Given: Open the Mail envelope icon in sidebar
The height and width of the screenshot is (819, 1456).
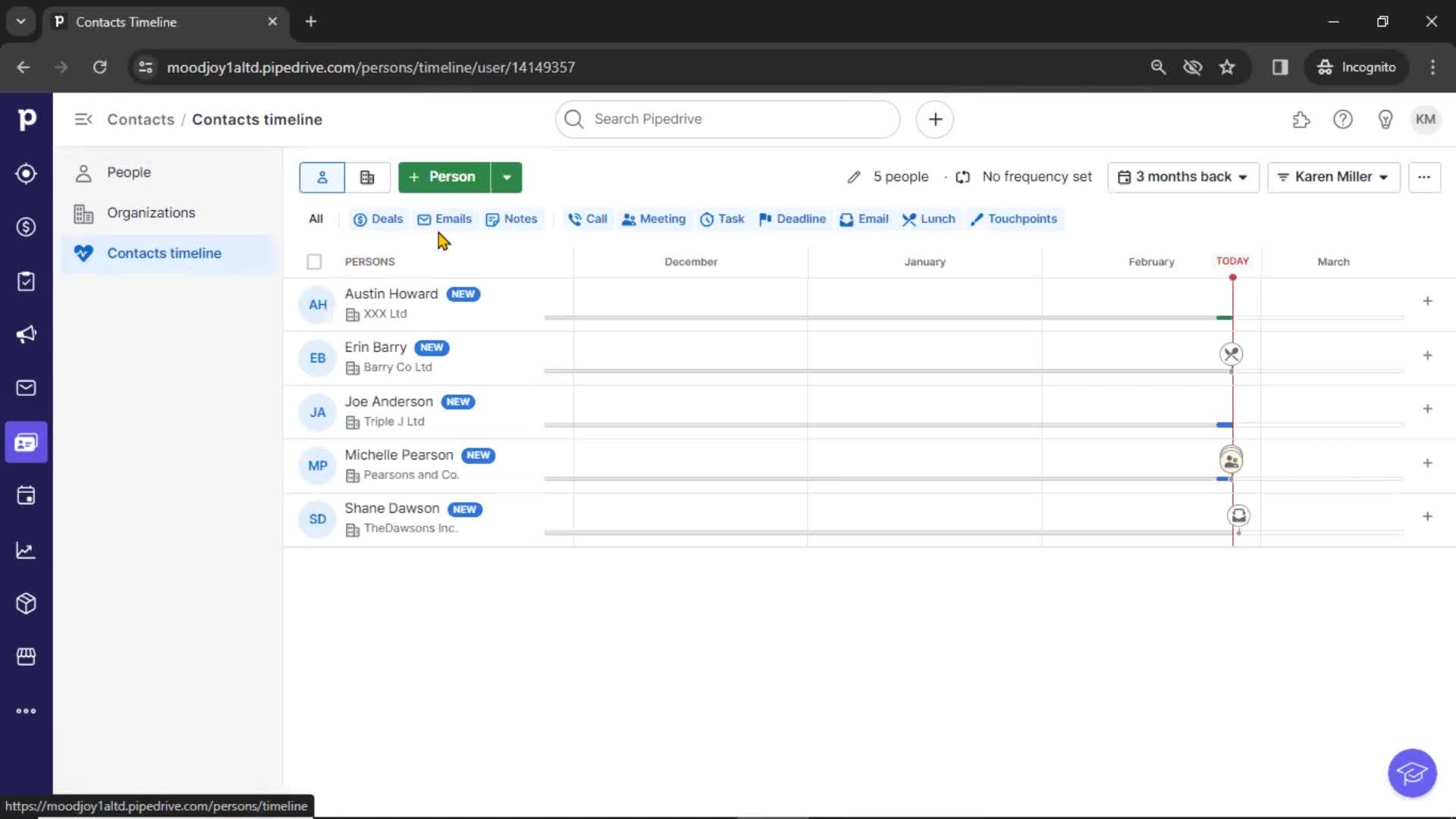Looking at the screenshot, I should point(26,388).
